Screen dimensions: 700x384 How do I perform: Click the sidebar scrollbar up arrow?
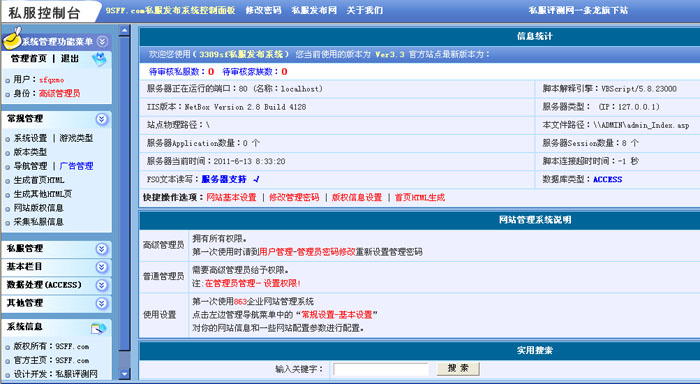[x=125, y=30]
